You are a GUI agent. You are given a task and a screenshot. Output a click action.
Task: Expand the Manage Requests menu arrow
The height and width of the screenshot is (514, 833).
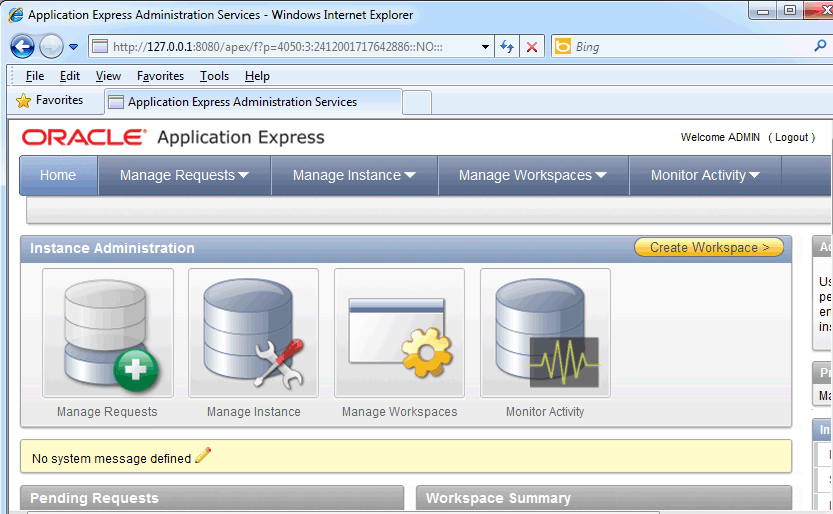[243, 175]
